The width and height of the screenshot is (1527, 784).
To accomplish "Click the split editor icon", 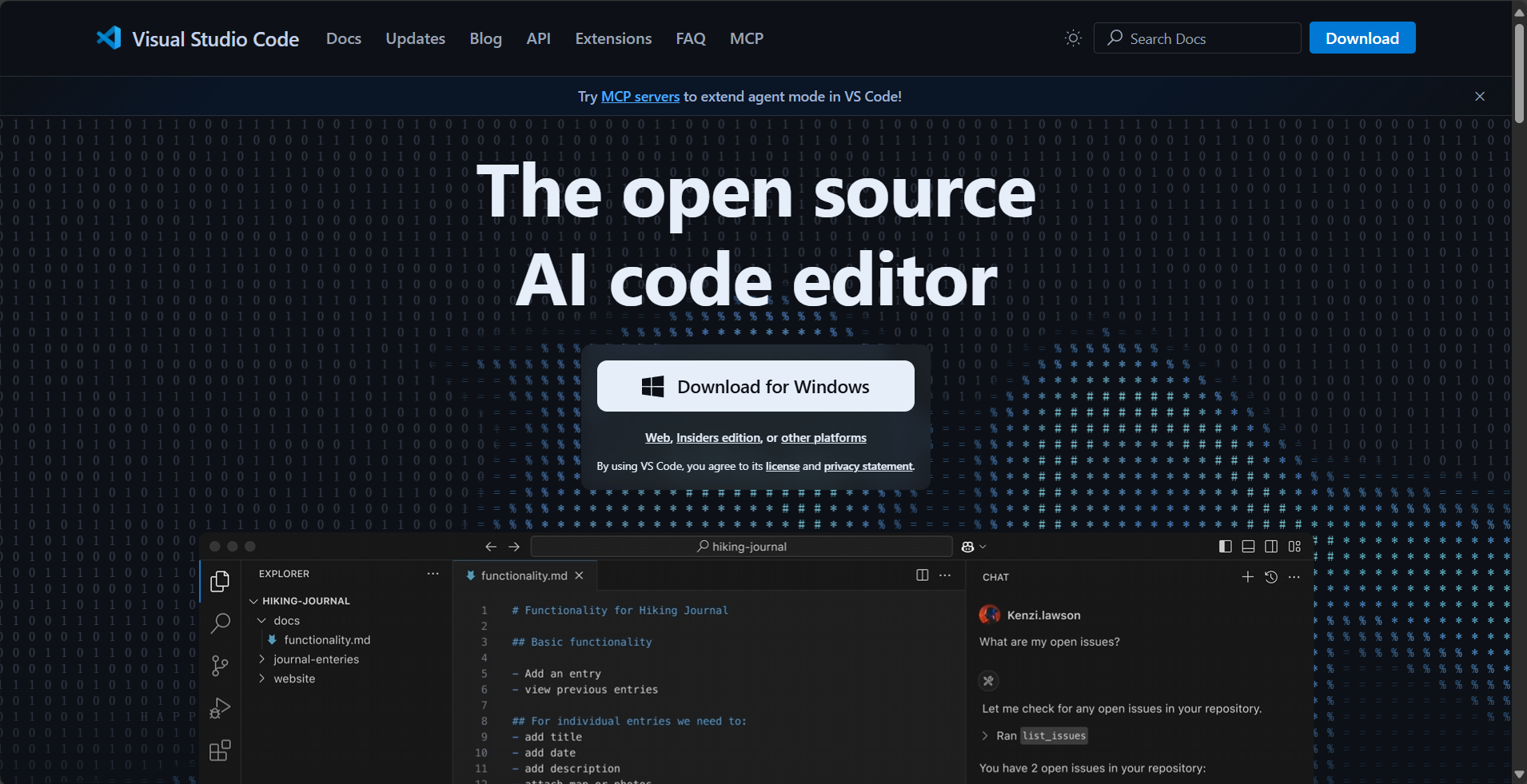I will [x=922, y=575].
